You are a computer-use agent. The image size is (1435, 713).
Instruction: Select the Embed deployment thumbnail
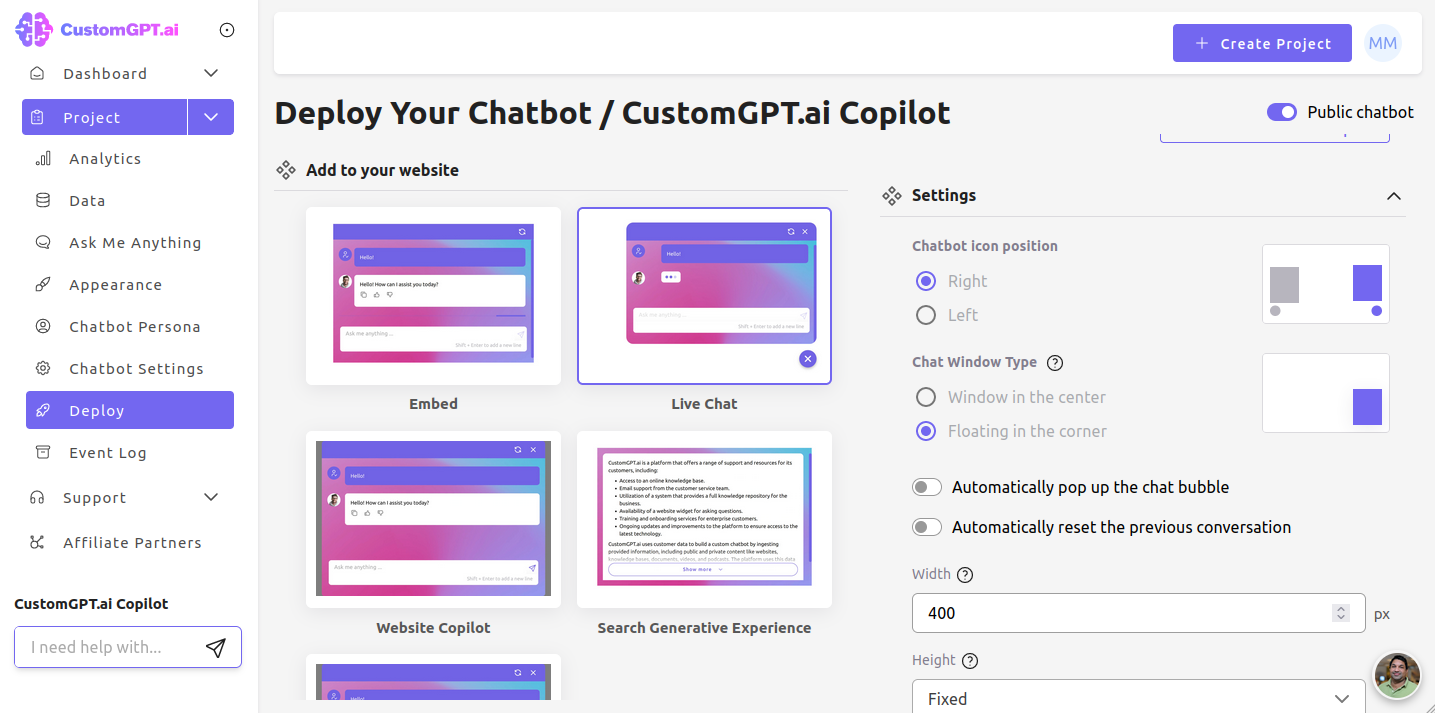[433, 296]
